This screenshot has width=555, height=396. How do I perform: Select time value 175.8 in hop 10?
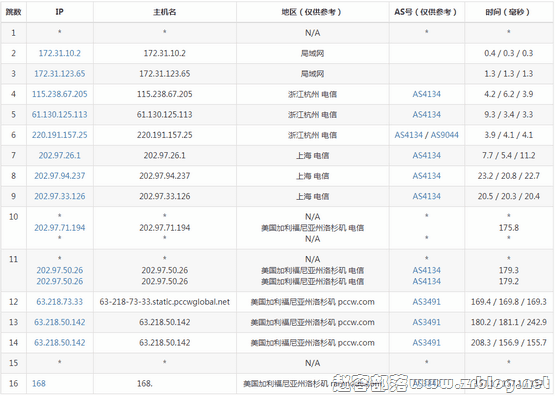coord(509,228)
